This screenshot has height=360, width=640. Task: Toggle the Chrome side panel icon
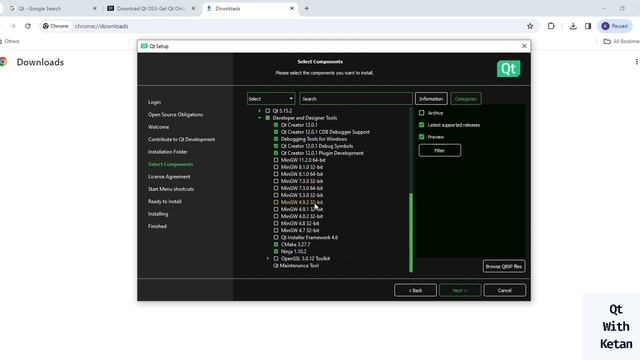coord(588,26)
